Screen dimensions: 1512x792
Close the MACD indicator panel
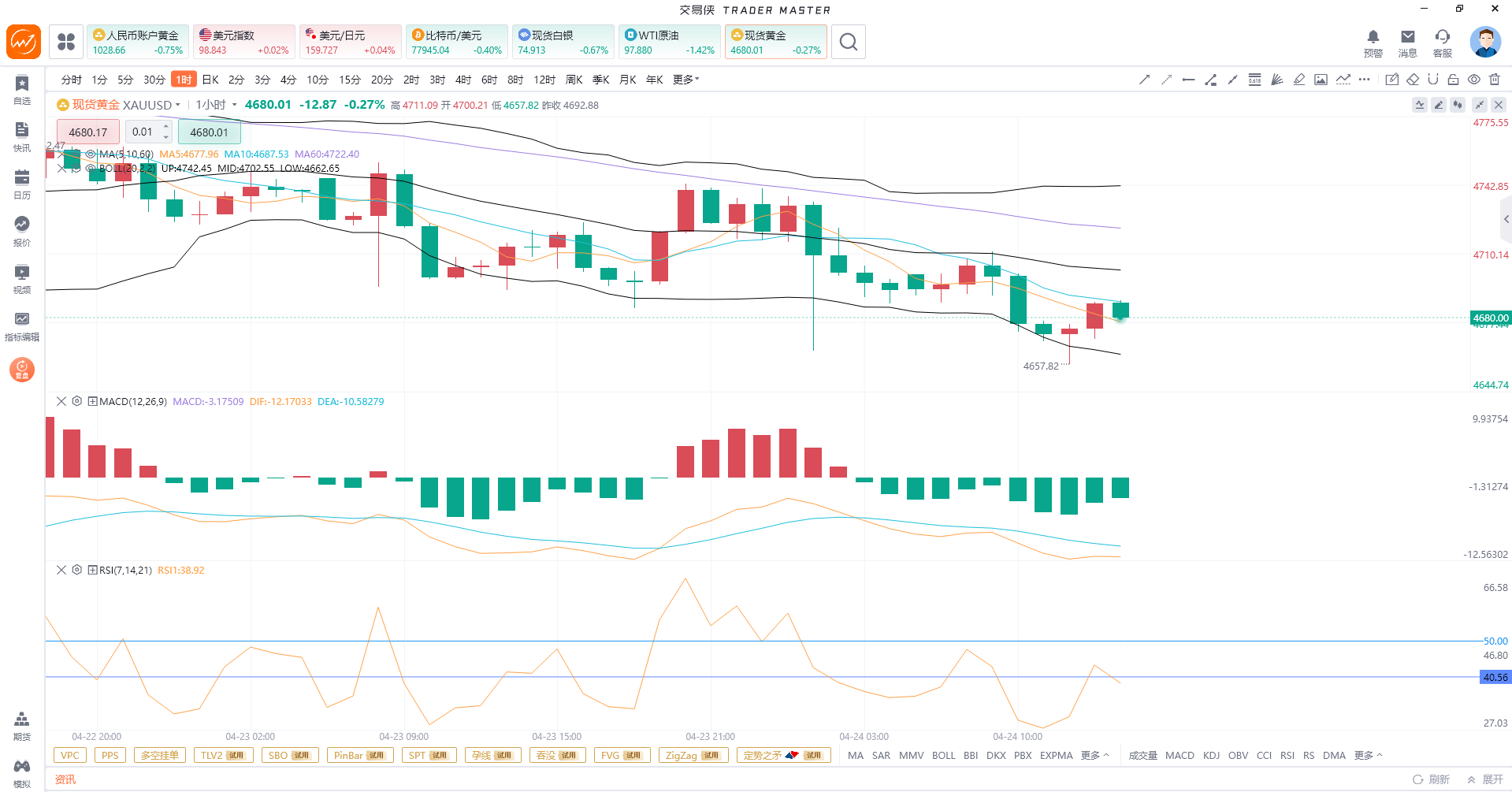(61, 401)
